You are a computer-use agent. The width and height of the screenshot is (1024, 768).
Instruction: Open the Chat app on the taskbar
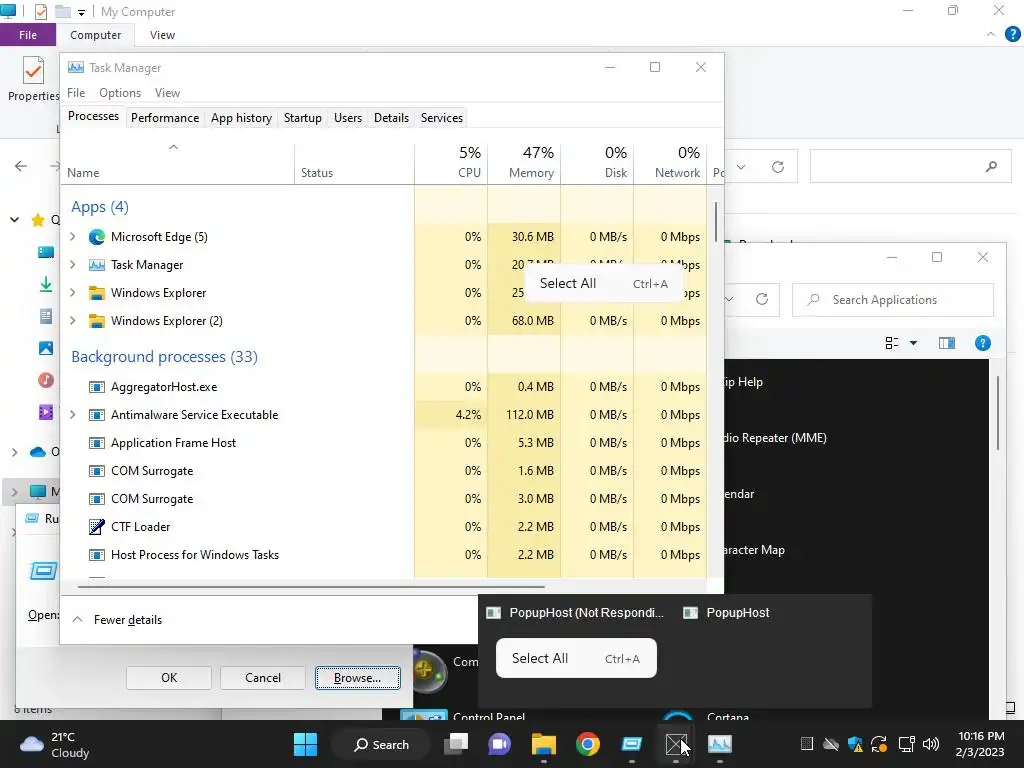pos(500,744)
